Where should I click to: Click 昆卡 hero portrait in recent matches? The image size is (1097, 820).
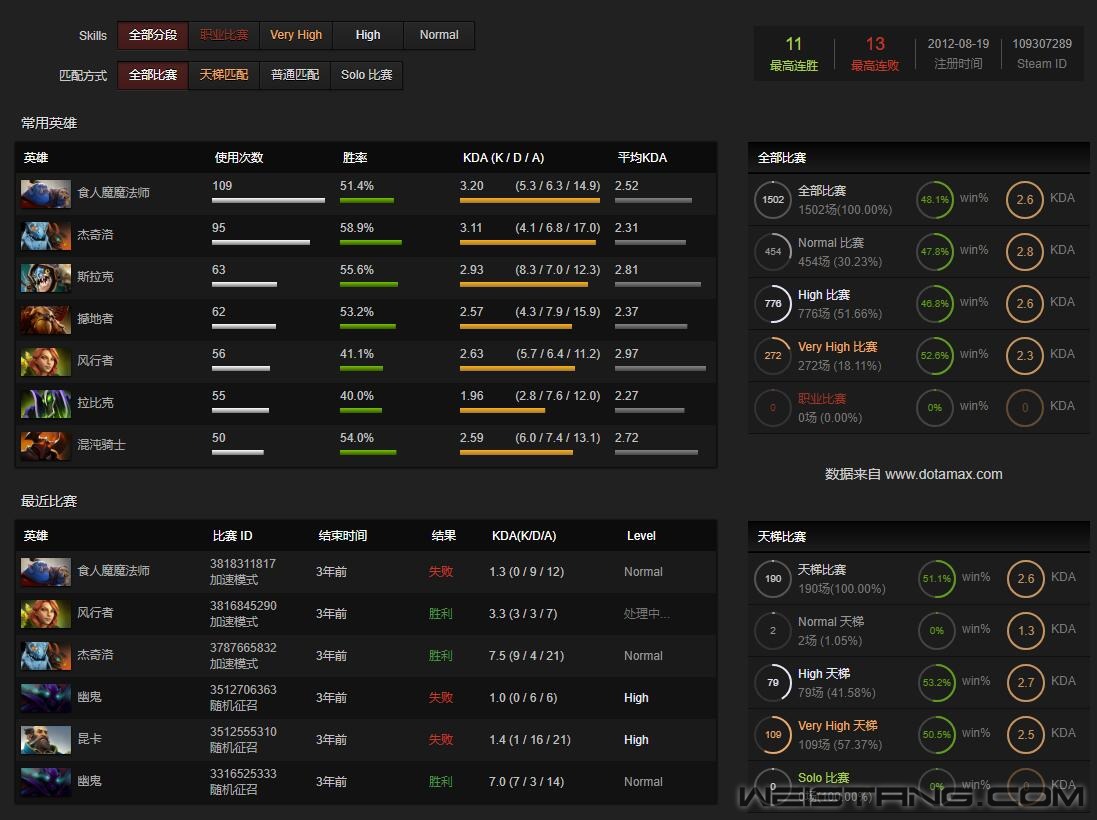coord(45,740)
